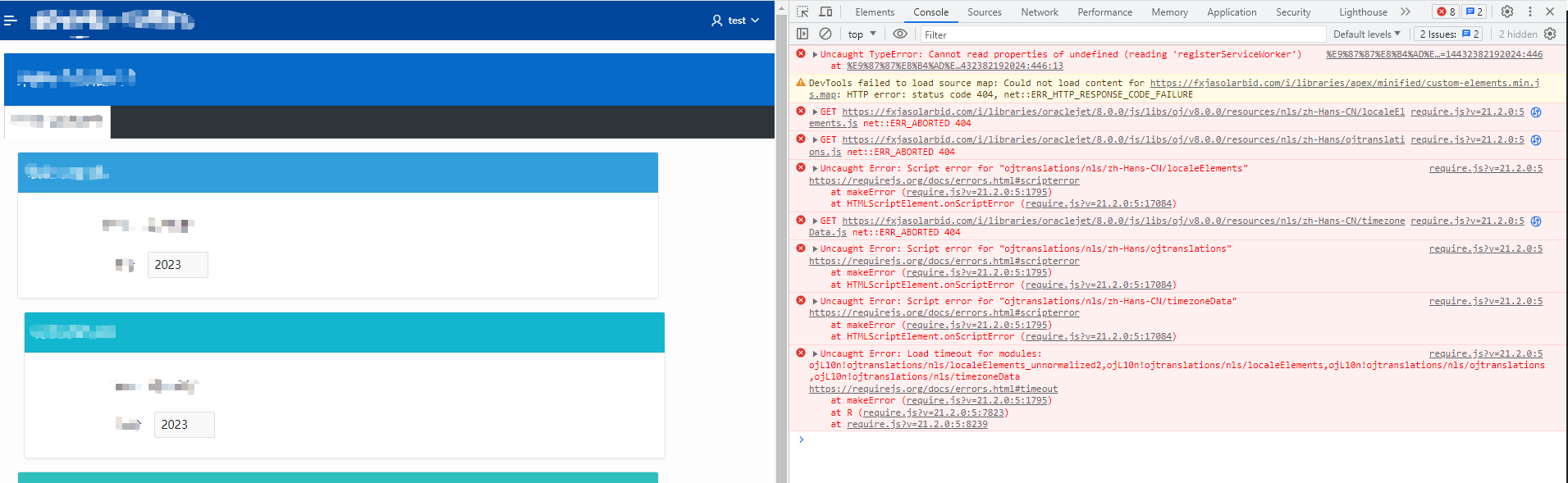Viewport: 1568px width, 483px height.
Task: Close the DevTools panel
Action: point(1550,11)
